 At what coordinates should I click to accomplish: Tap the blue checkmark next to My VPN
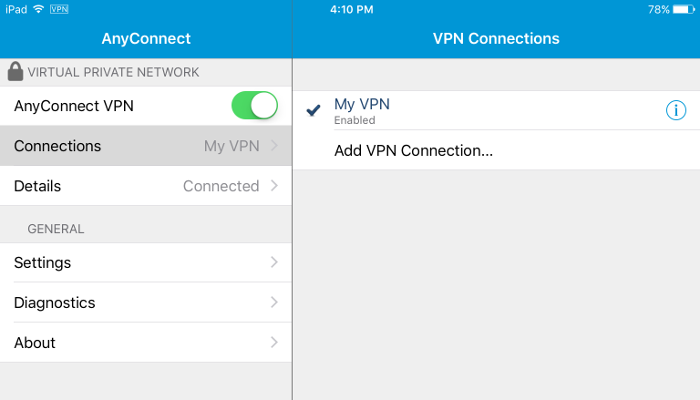[313, 110]
